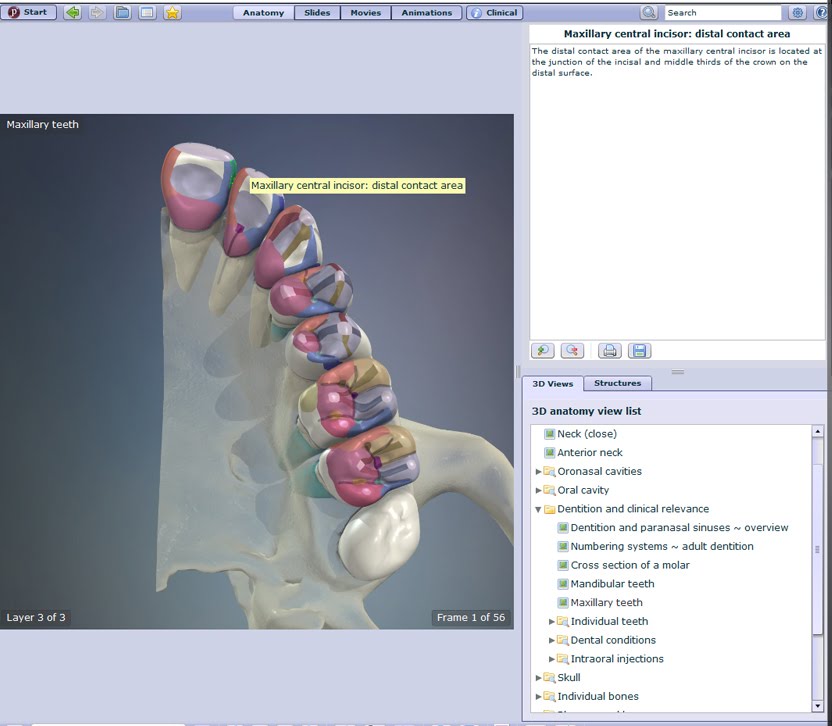This screenshot has width=832, height=726.
Task: Select Mandibular teeth in the view list
Action: (x=612, y=583)
